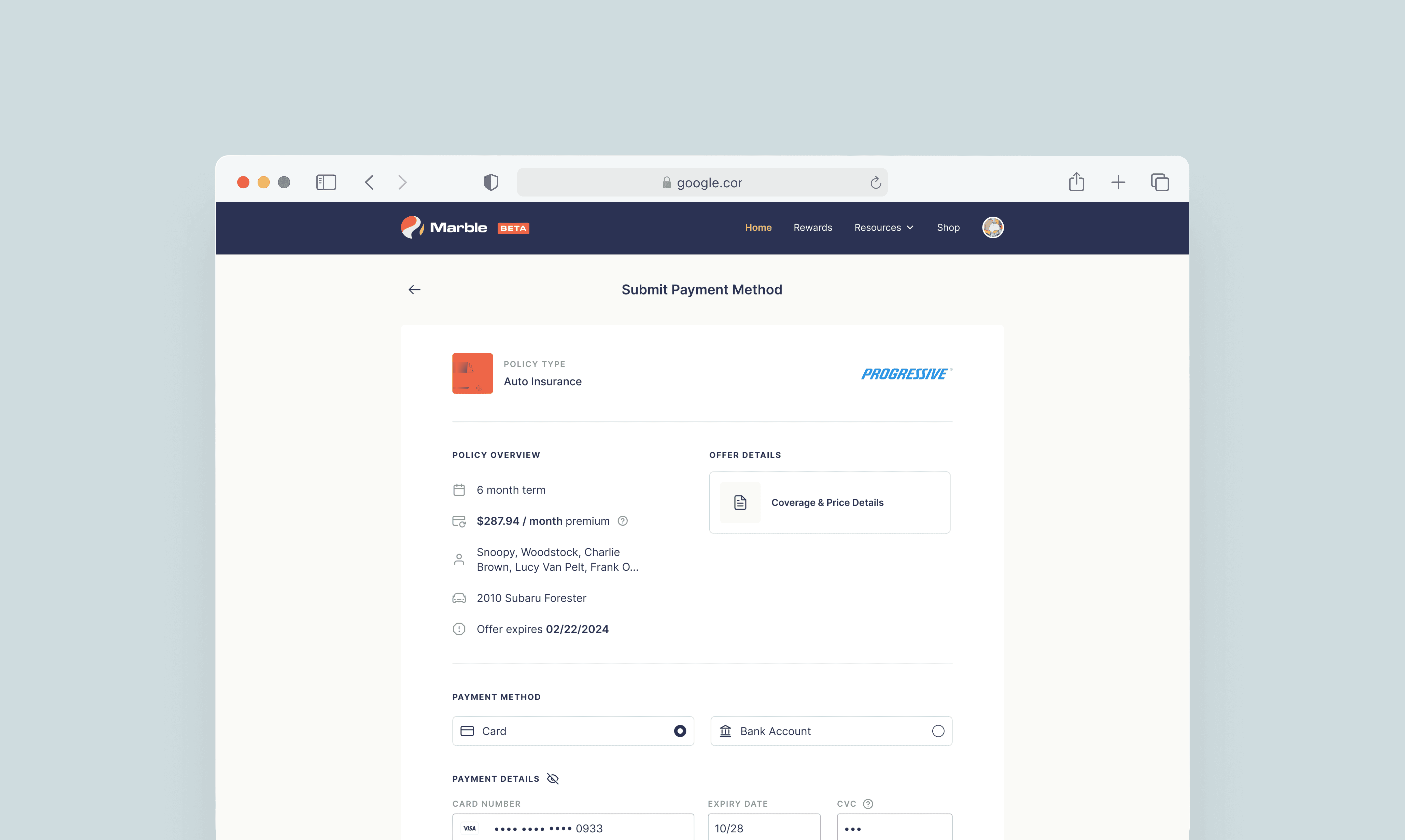The height and width of the screenshot is (840, 1405).
Task: Click the premium help question mark icon
Action: click(x=622, y=521)
